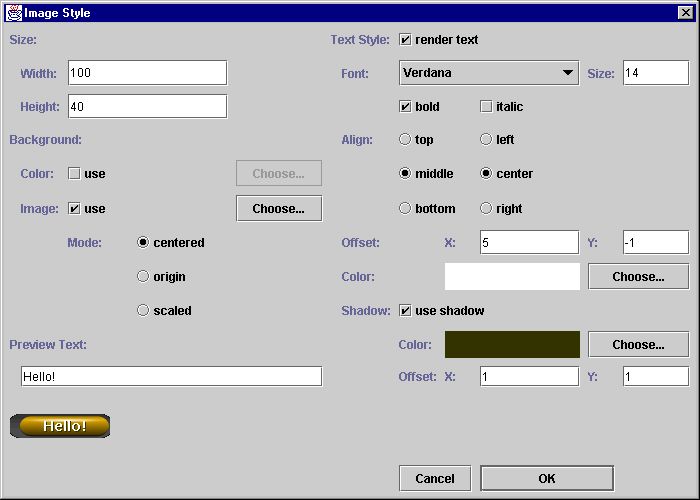Viewport: 700px width, 500px height.
Task: Click the Mode: label
Action: coord(84,242)
